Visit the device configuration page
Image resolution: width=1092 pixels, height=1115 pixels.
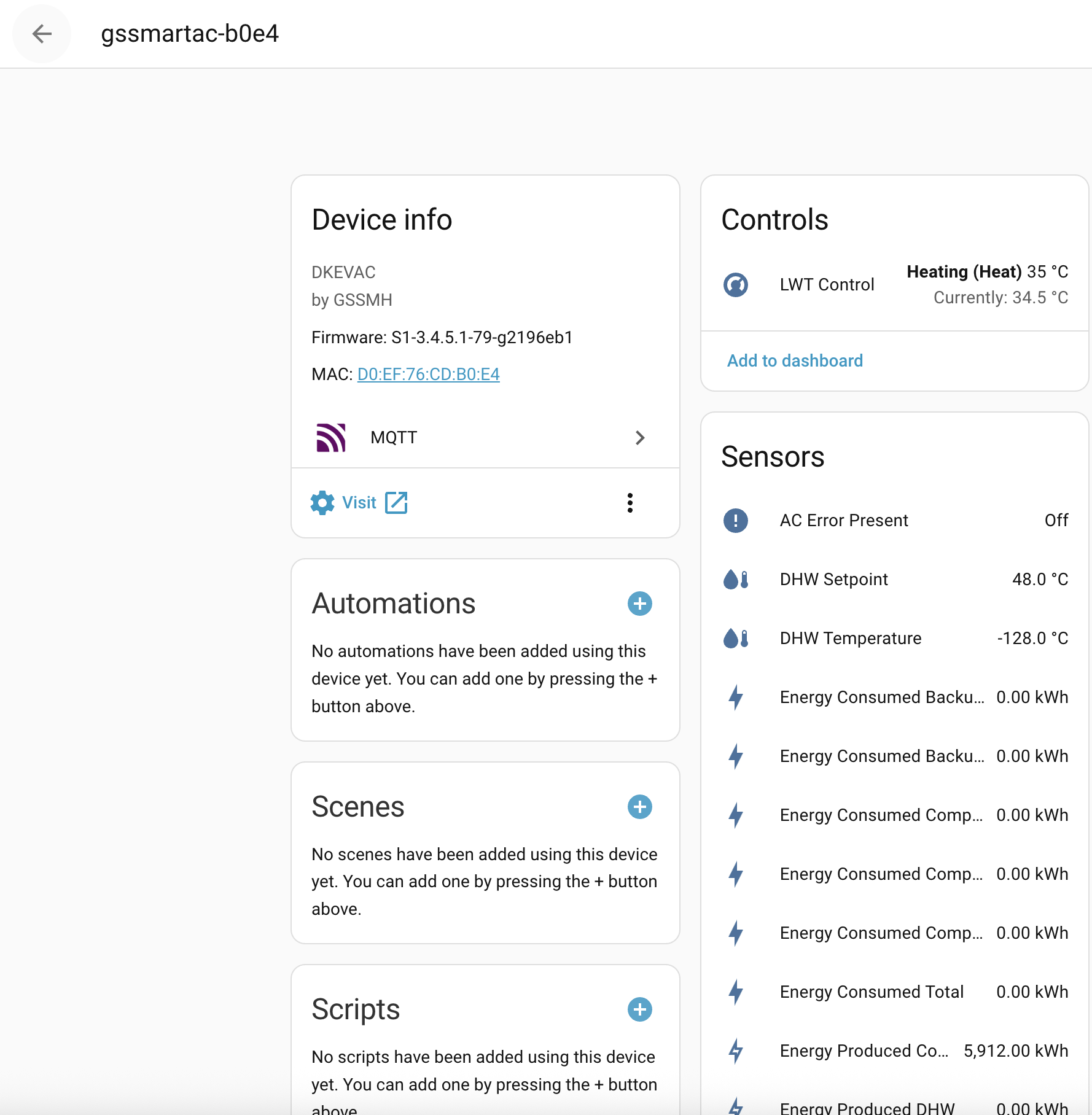pos(359,503)
